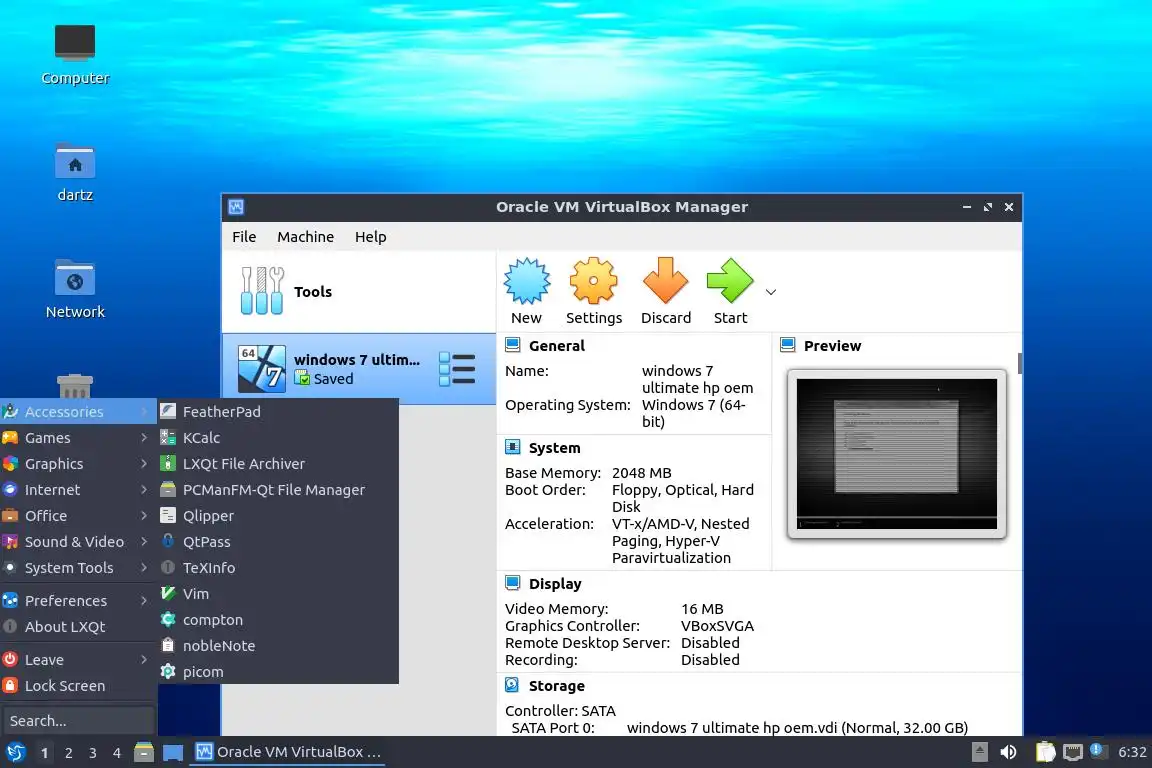1152x768 pixels.
Task: Click the VM preview thumbnail
Action: coord(896,453)
